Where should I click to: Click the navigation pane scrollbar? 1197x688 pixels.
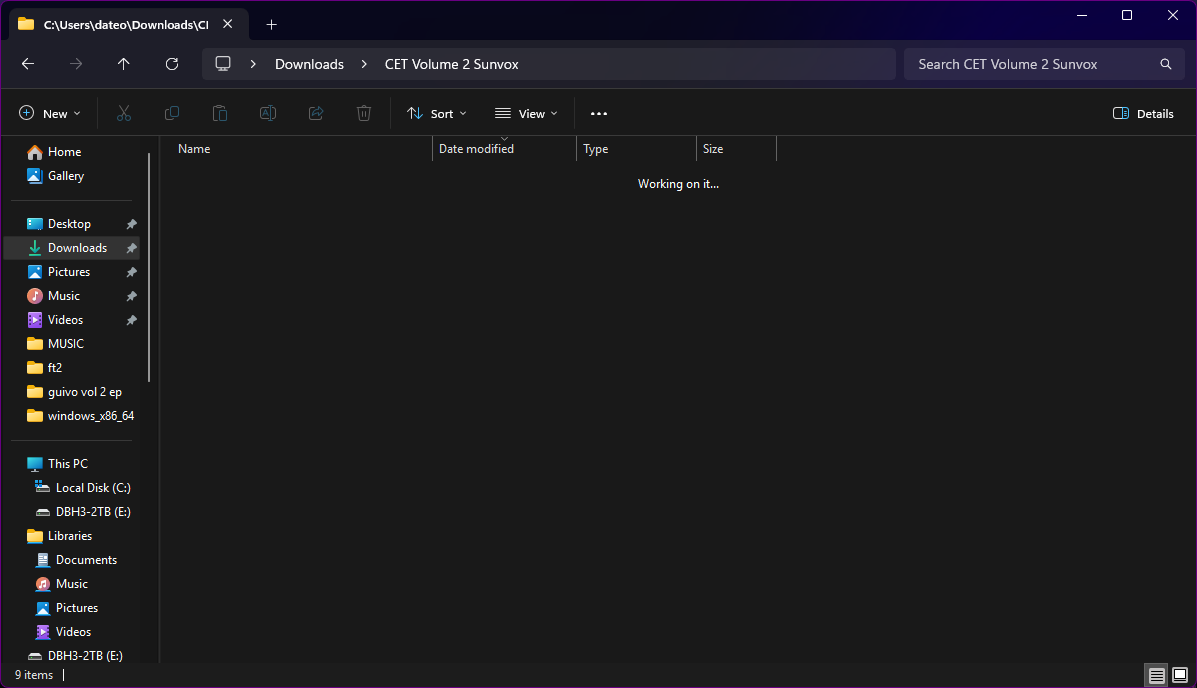coord(149,267)
